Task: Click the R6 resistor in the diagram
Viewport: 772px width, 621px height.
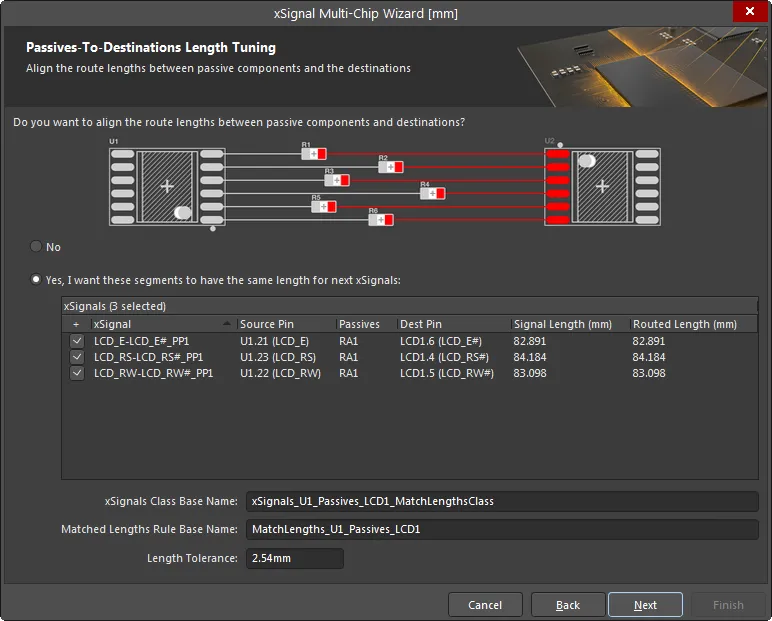Action: tap(380, 220)
